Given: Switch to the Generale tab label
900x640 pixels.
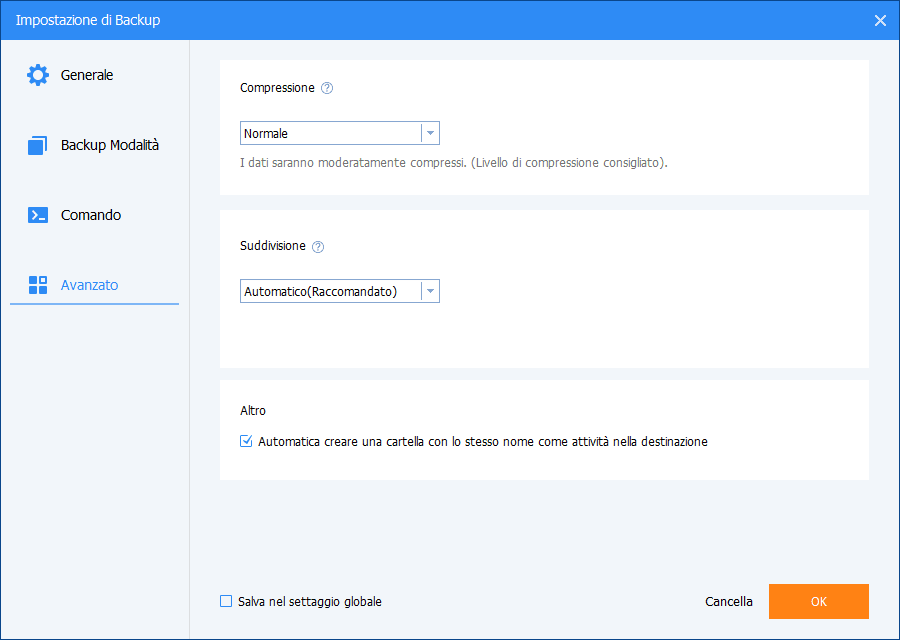Looking at the screenshot, I should (87, 75).
